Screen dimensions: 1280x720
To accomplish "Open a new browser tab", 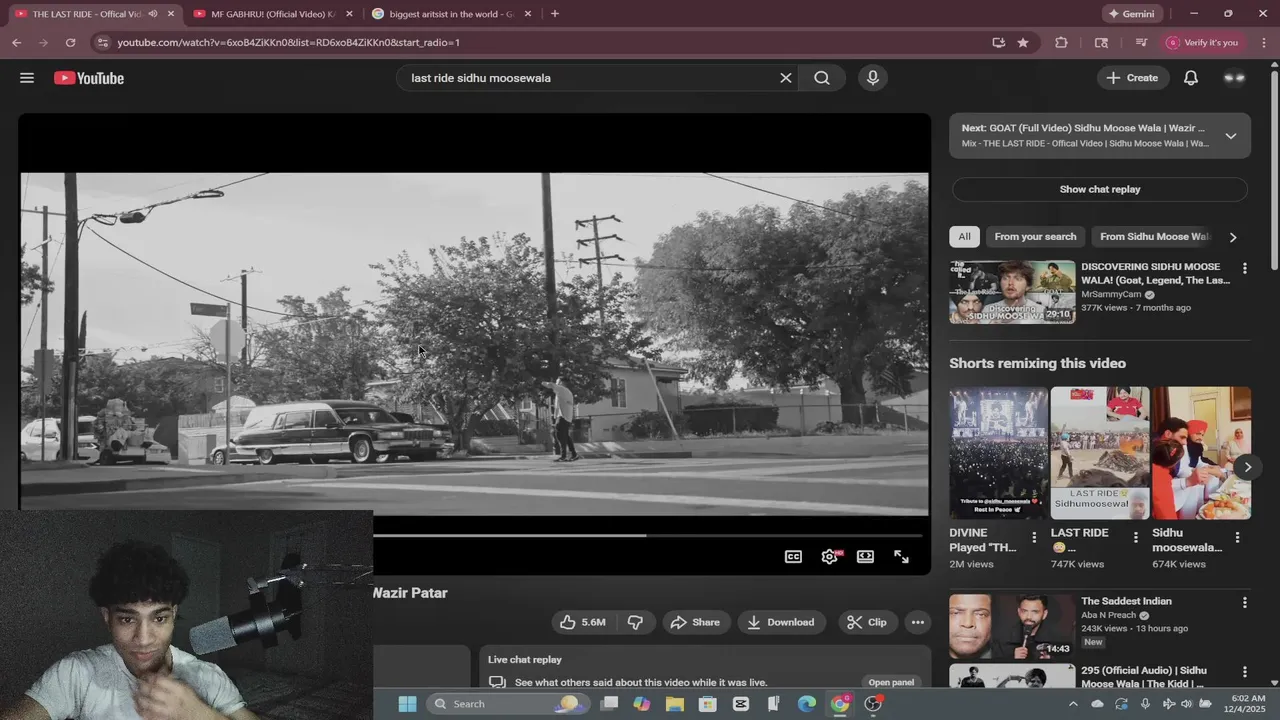I will tap(555, 14).
